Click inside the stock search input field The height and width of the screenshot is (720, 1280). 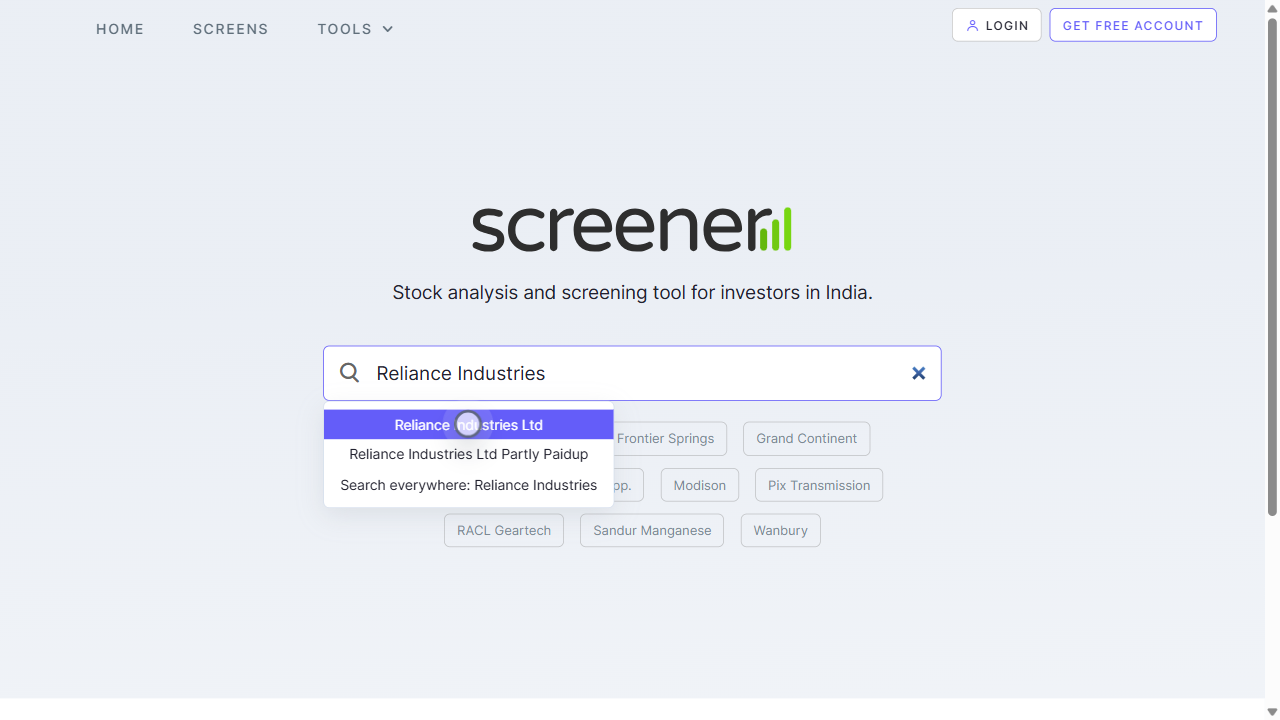(632, 372)
